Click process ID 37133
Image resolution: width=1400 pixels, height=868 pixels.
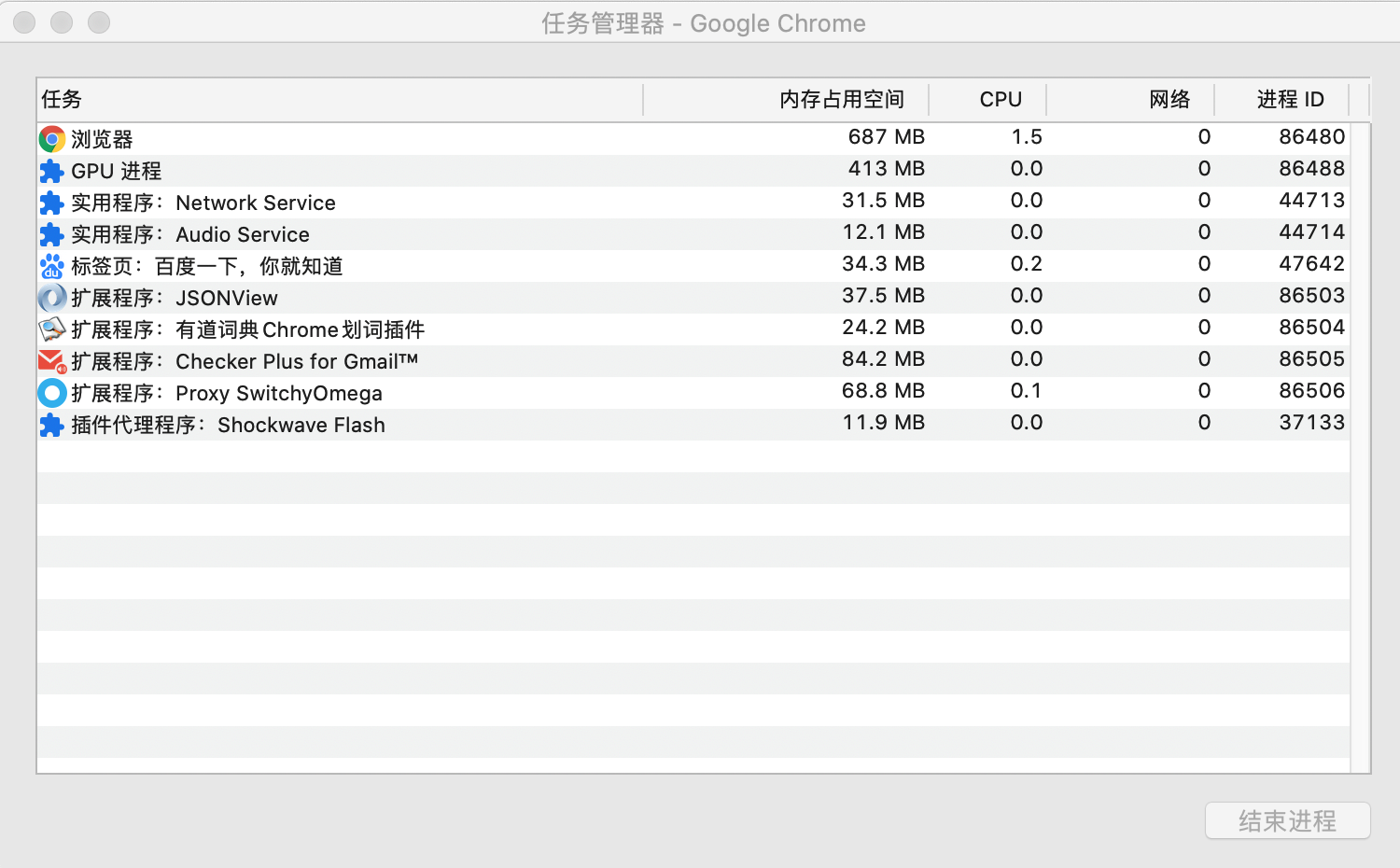1312,423
